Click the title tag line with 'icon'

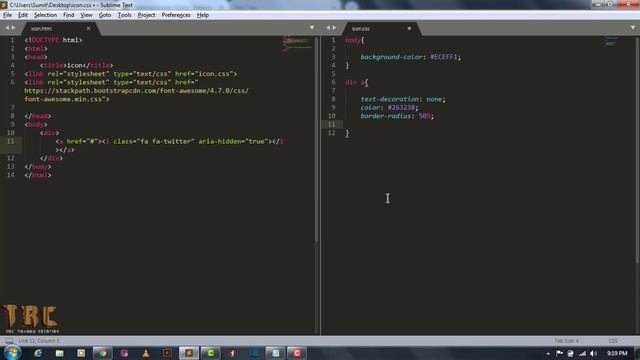[x=76, y=65]
